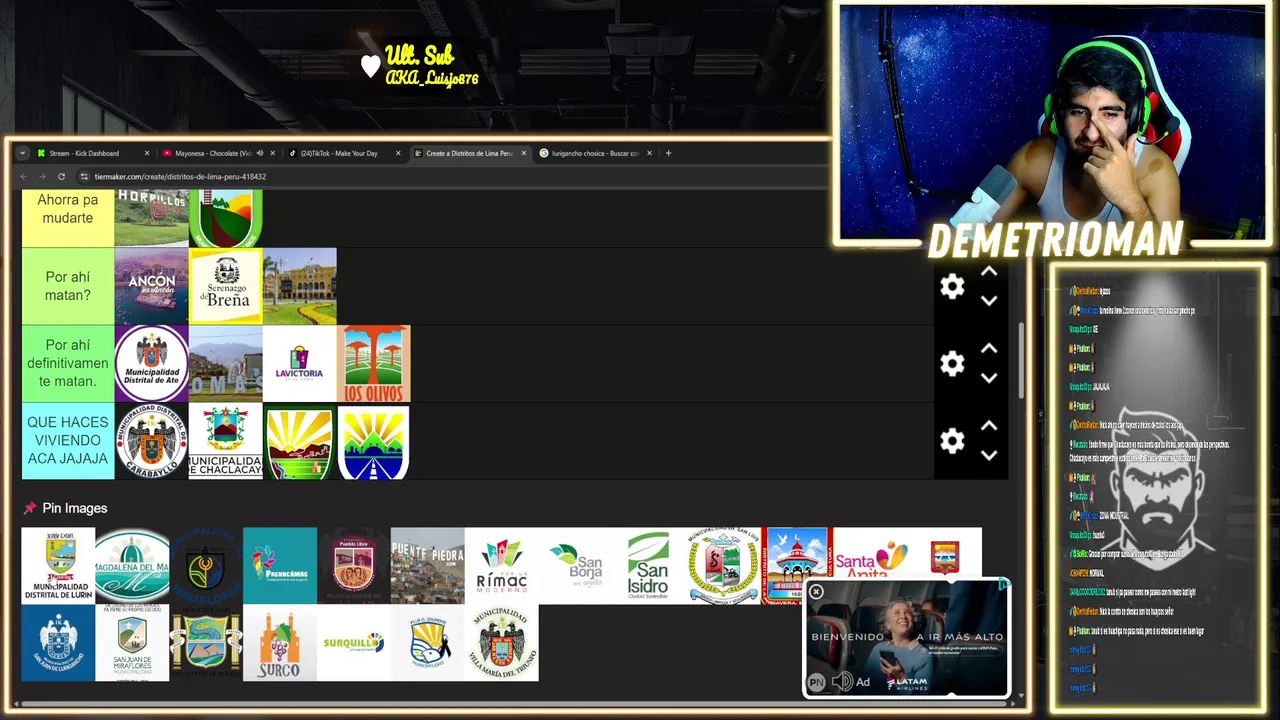Pick the Pueblo Libre logo
The width and height of the screenshot is (1280, 720).
[354, 565]
